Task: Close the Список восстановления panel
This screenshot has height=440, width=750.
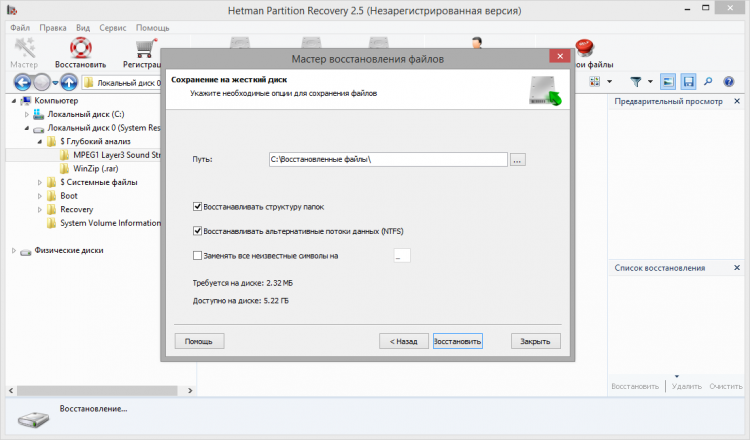Action: tap(737, 268)
